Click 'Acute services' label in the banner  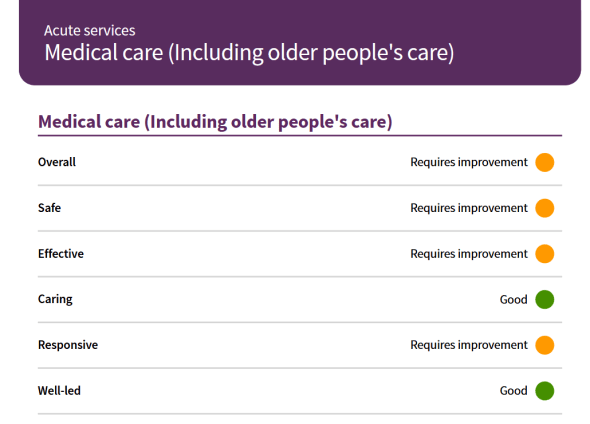90,30
